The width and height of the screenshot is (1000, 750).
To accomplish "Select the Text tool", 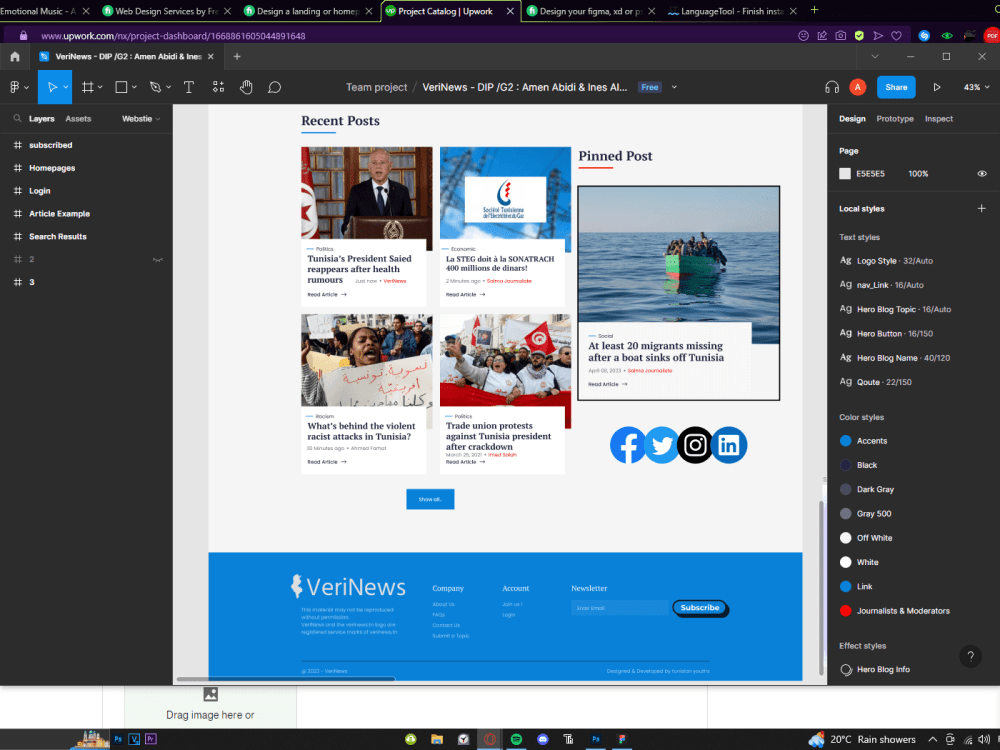I will (x=189, y=87).
